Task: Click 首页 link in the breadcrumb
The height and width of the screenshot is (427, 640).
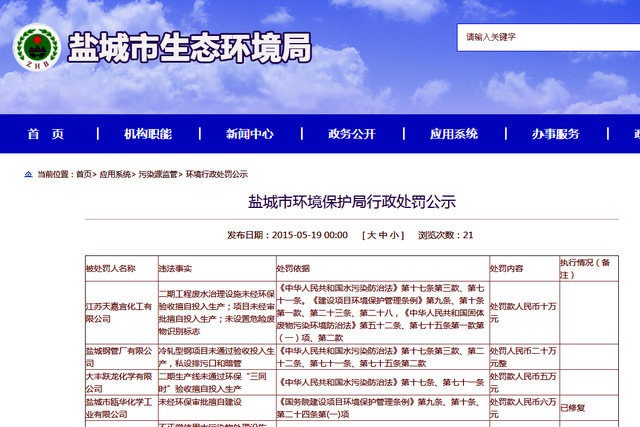Action: coord(83,174)
